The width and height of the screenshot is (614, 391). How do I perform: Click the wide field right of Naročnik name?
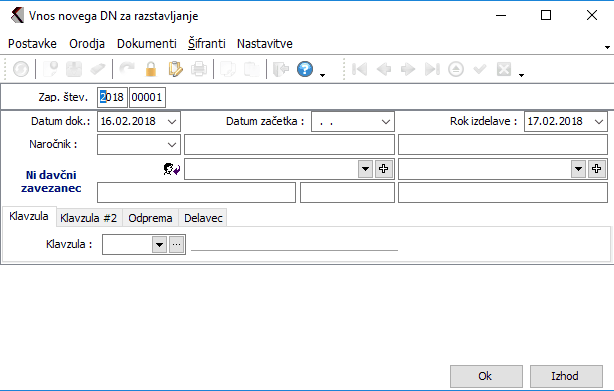[x=503, y=145]
